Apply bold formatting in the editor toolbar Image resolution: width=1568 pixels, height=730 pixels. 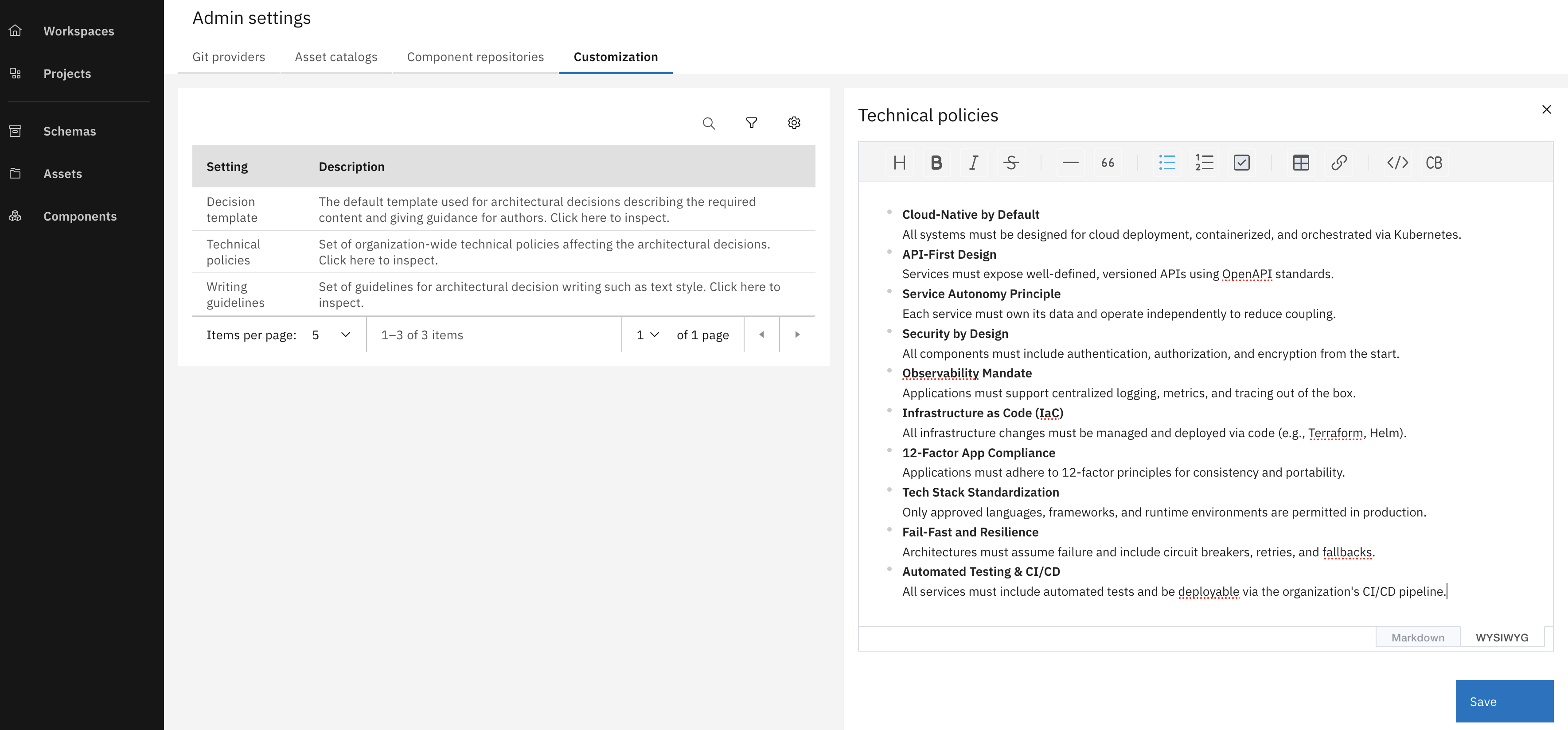click(936, 163)
